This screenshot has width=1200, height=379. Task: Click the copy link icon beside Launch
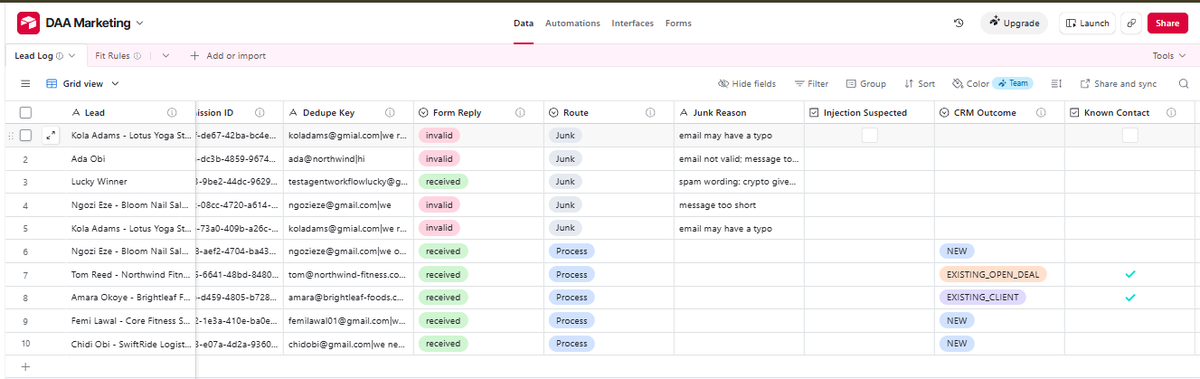coord(1132,23)
